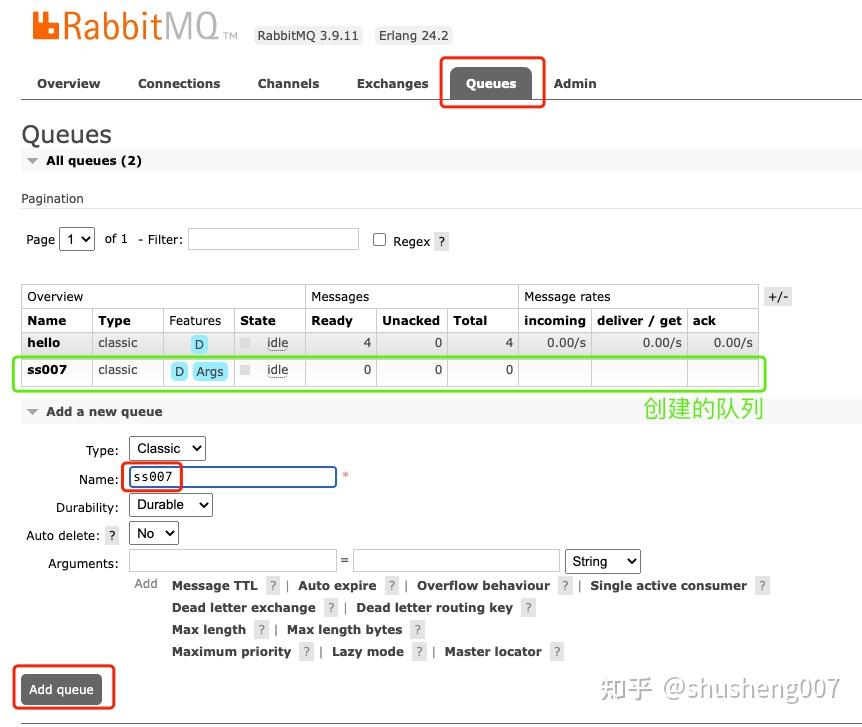
Task: Collapse the All queues section
Action: click(32, 160)
